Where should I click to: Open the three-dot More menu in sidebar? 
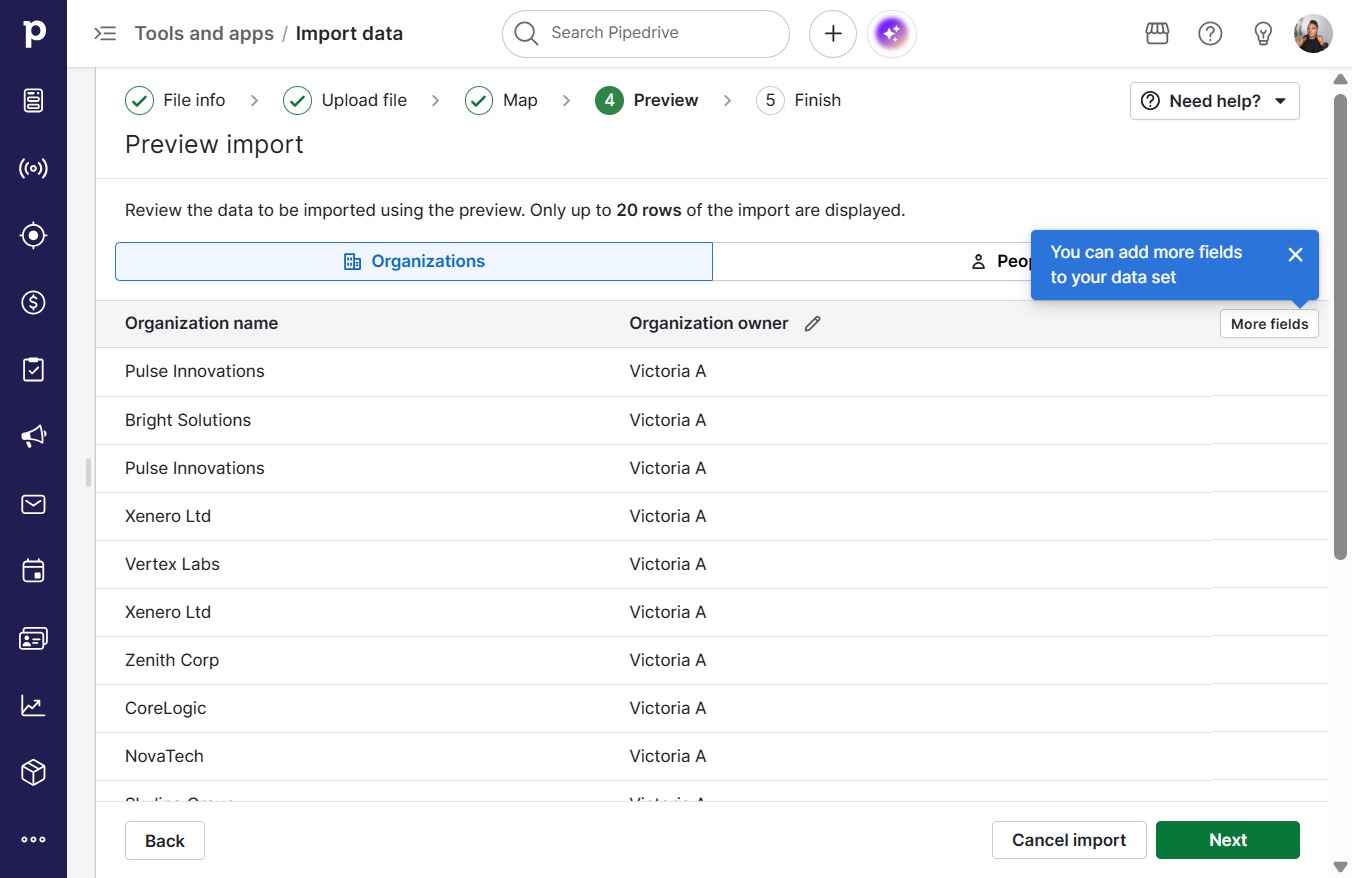[x=34, y=840]
